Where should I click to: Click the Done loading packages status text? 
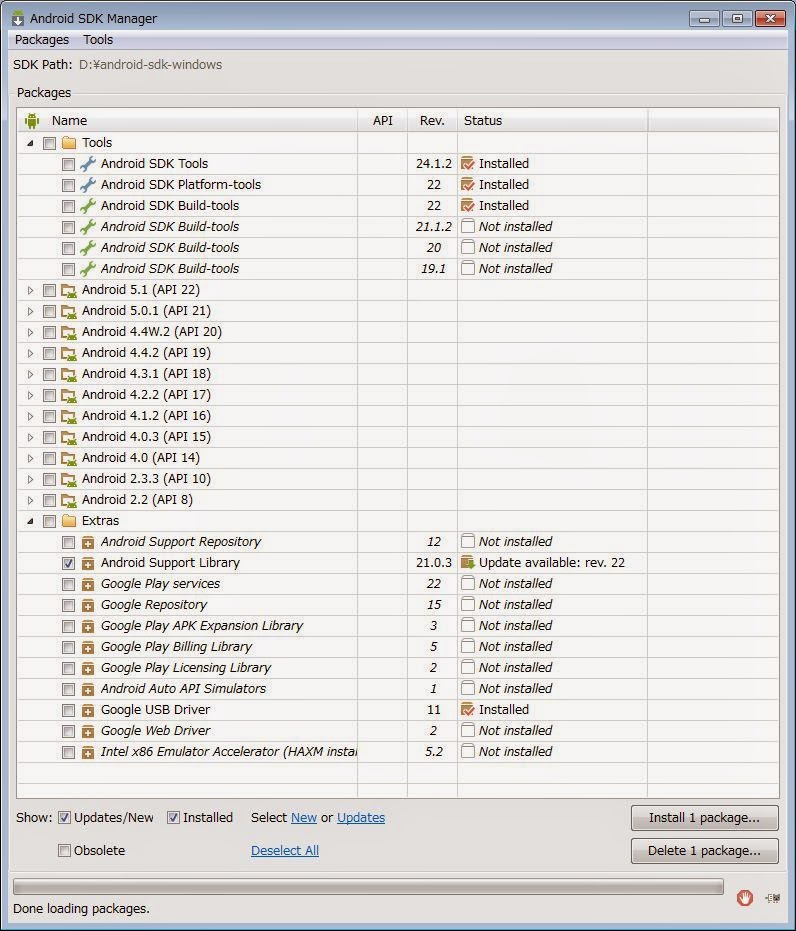point(81,909)
